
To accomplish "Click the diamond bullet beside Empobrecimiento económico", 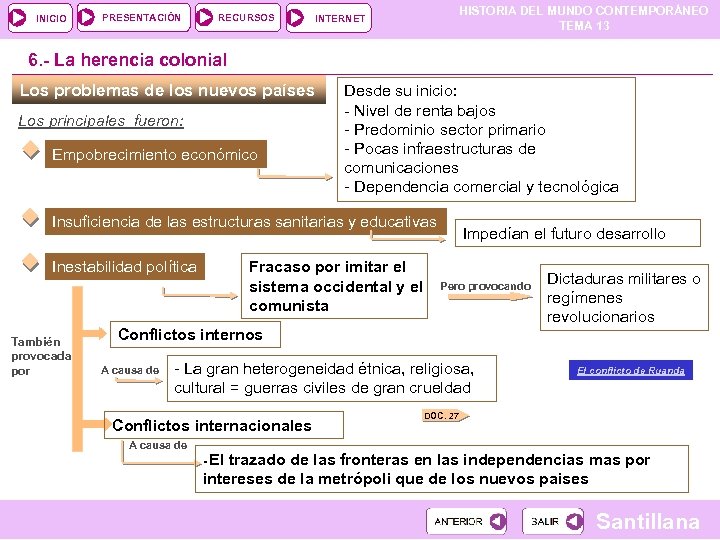I will (31, 150).
